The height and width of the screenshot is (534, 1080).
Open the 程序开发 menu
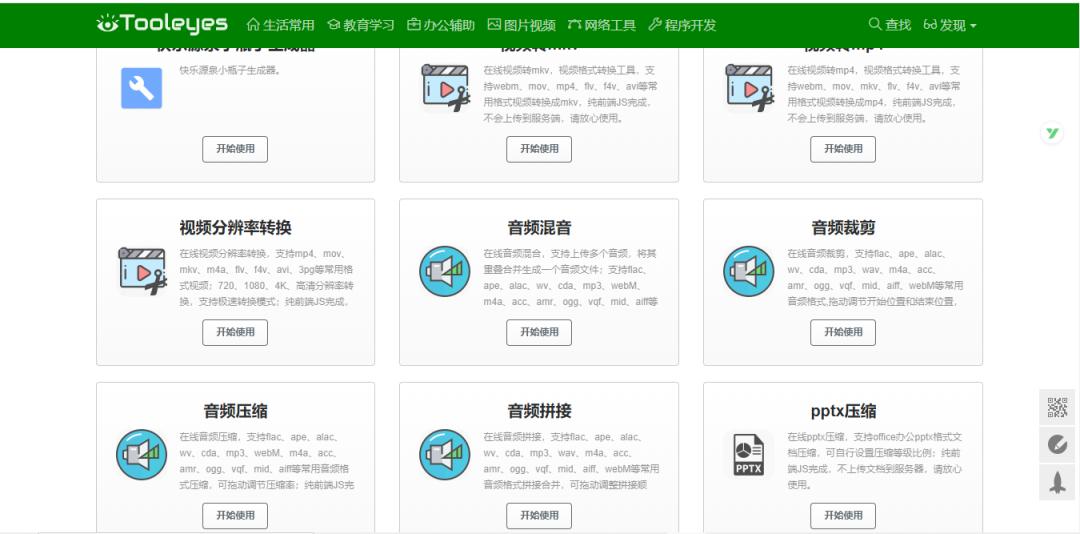[x=683, y=25]
